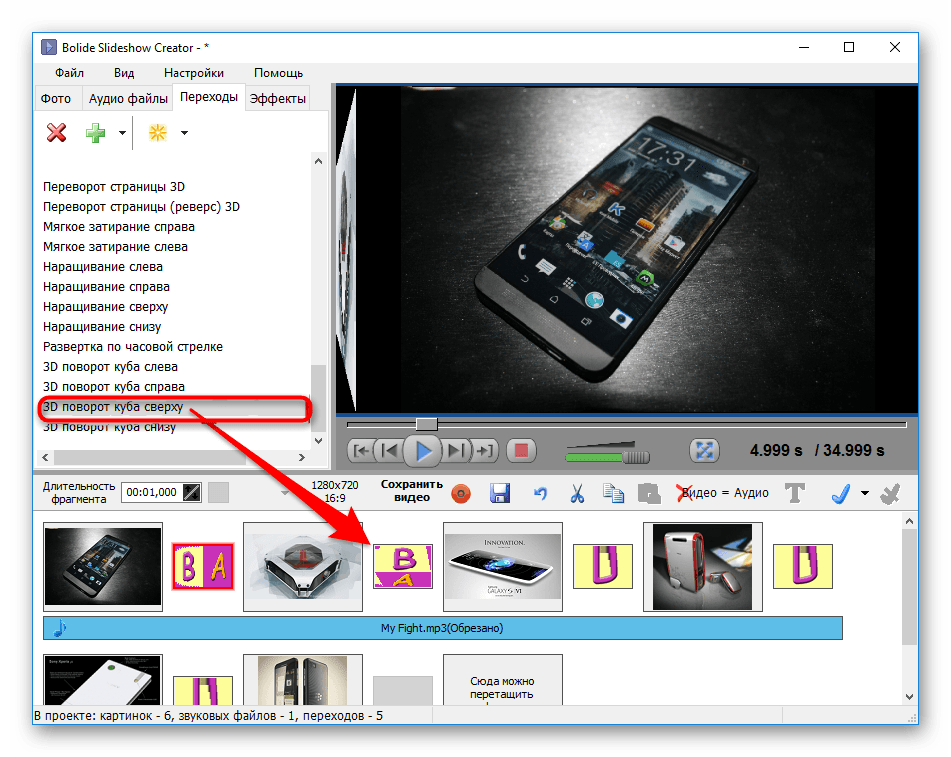Click the B over A cube transition icon
Image resolution: width=951 pixels, height=757 pixels.
tap(403, 567)
